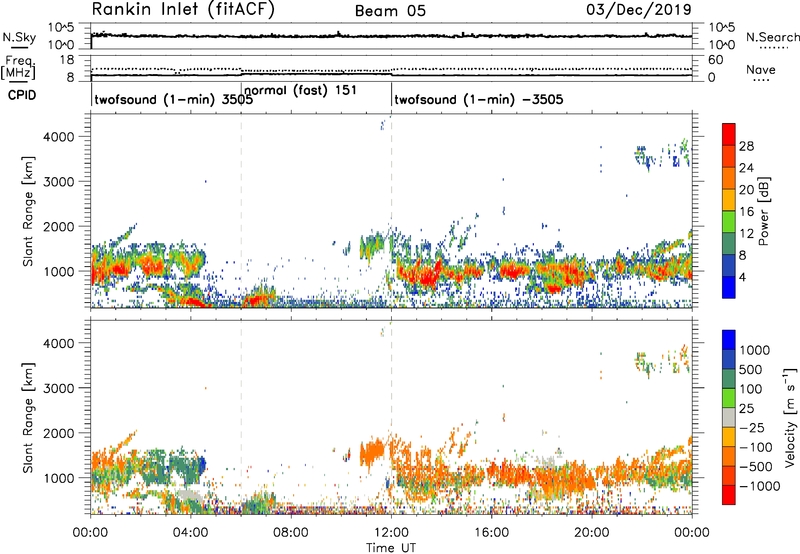Viewport: 800px width, 554px height.
Task: Click the '-1000' label on the velocity colorbar
Action: [759, 486]
